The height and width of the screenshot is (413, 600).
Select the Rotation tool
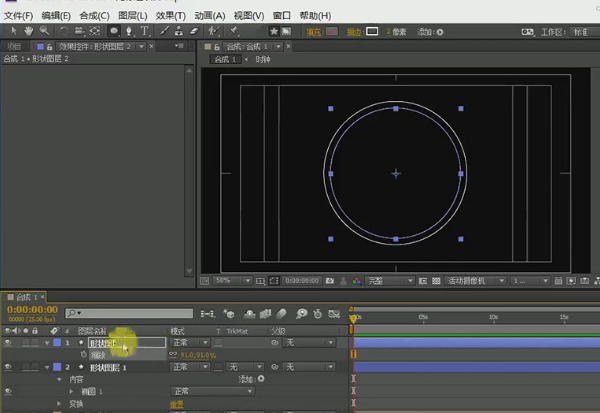pos(64,31)
